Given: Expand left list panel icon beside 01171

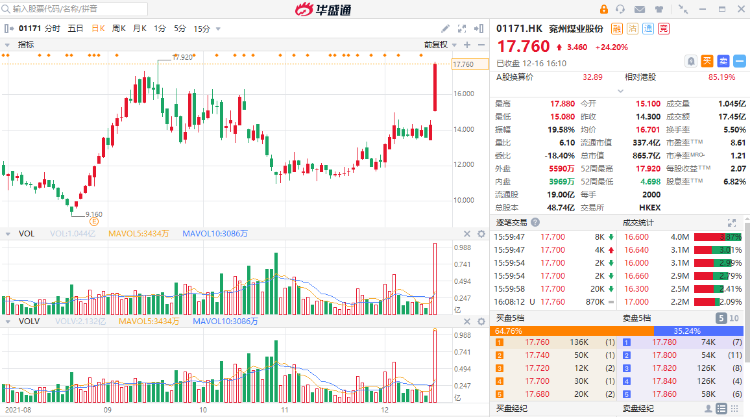Looking at the screenshot, I should 9,29.
